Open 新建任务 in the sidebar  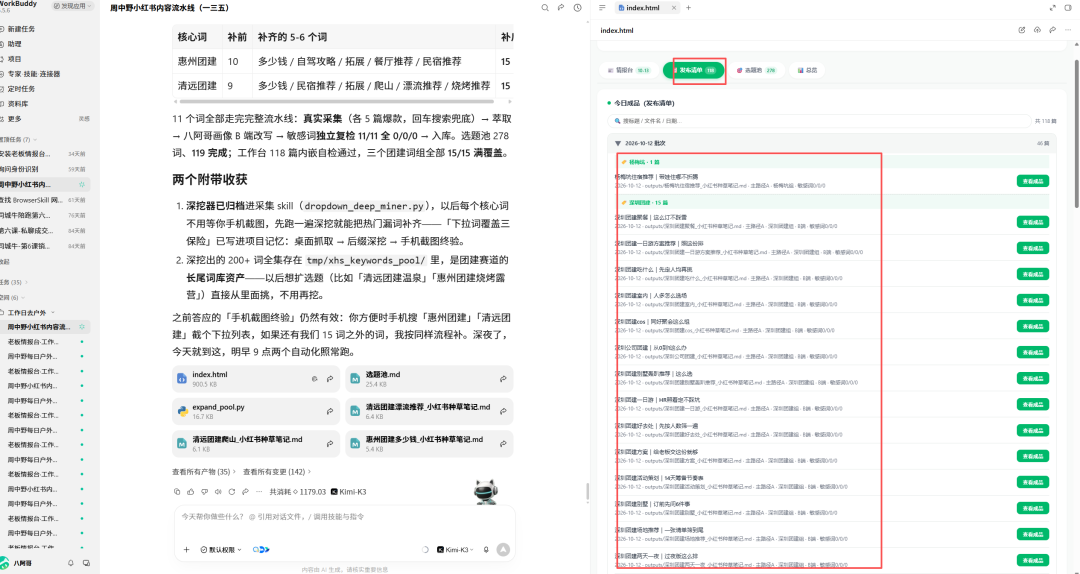(21, 29)
